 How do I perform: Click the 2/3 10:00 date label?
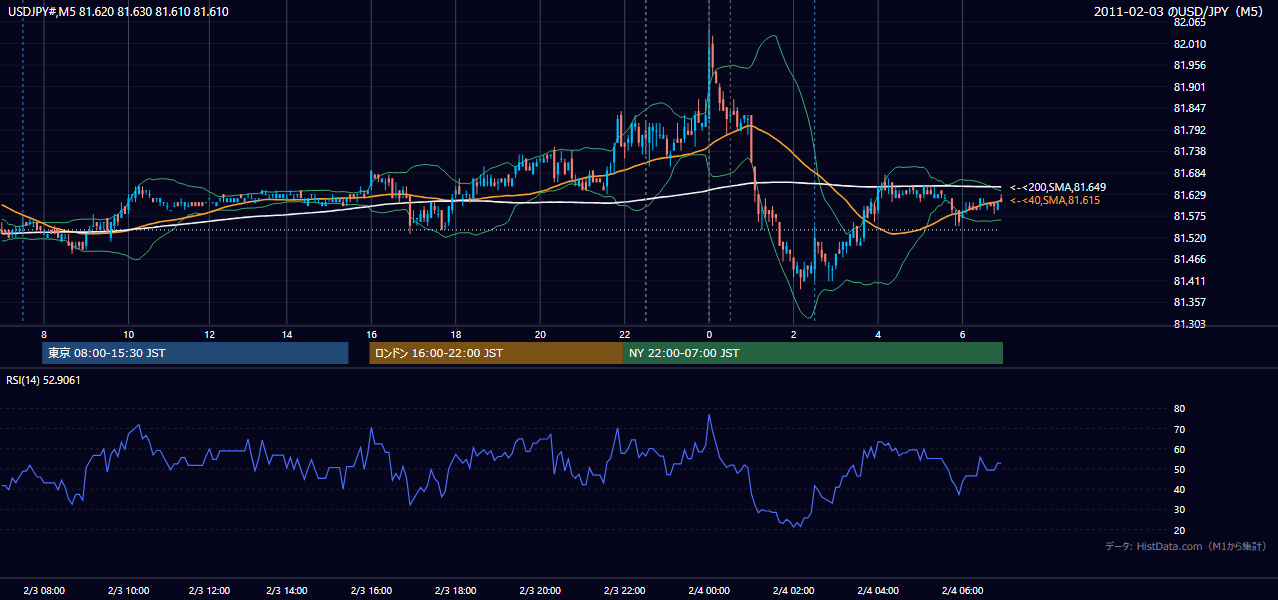[x=129, y=590]
